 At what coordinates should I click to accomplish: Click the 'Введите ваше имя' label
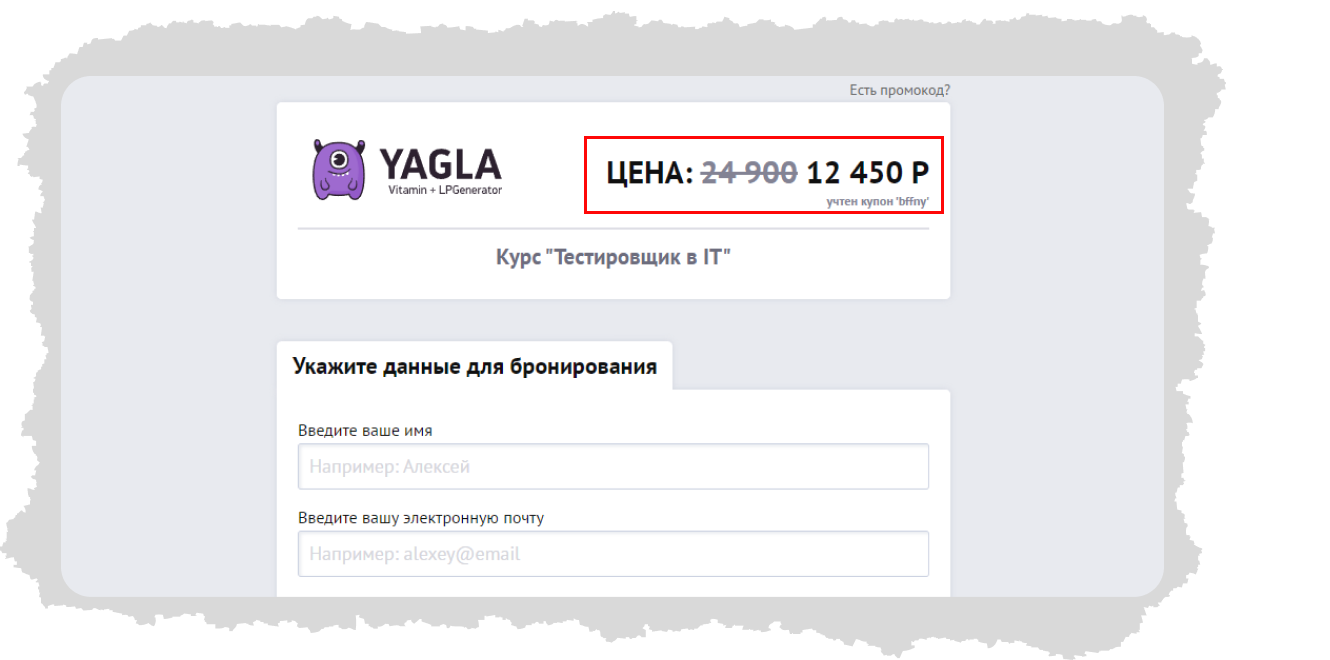click(x=365, y=431)
